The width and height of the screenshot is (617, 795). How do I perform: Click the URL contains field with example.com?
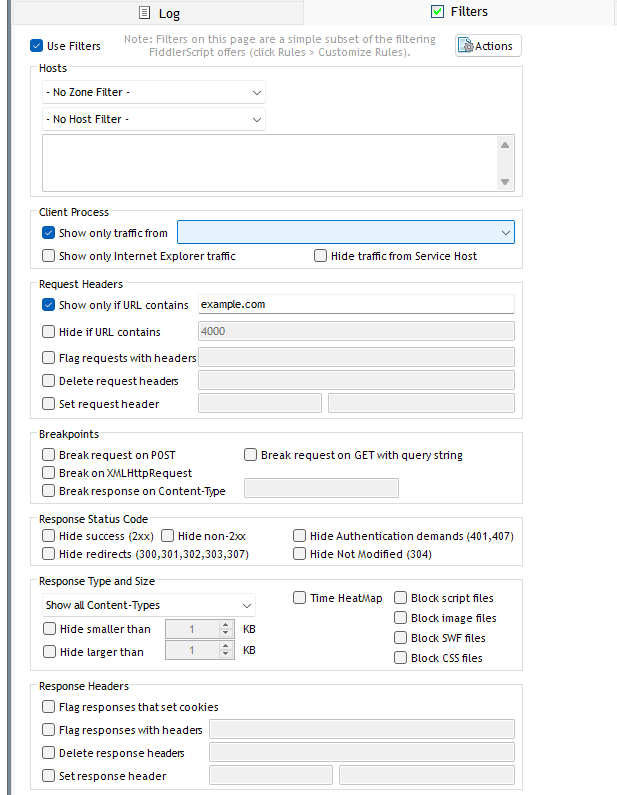click(x=355, y=304)
